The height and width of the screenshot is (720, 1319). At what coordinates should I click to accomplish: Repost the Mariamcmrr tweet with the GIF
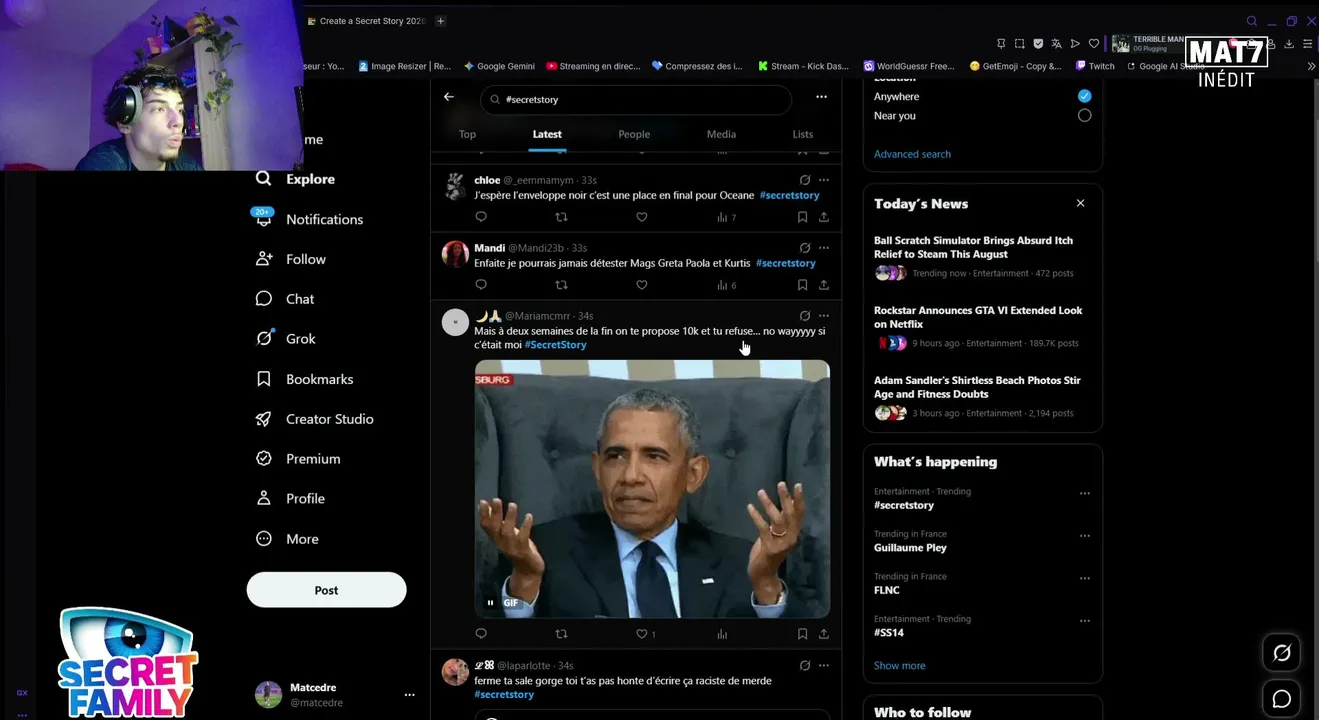(561, 634)
